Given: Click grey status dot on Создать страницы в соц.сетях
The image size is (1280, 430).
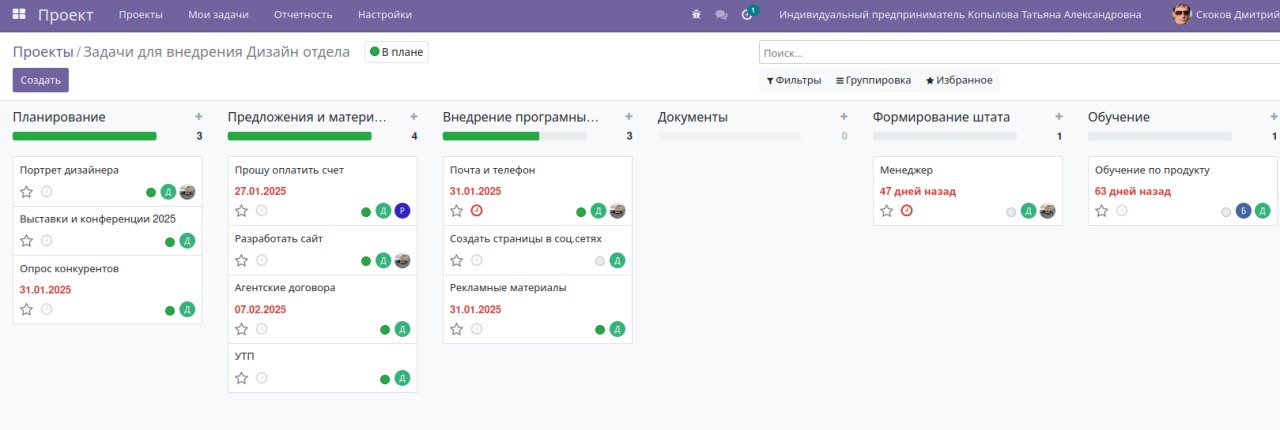Looking at the screenshot, I should (x=600, y=261).
